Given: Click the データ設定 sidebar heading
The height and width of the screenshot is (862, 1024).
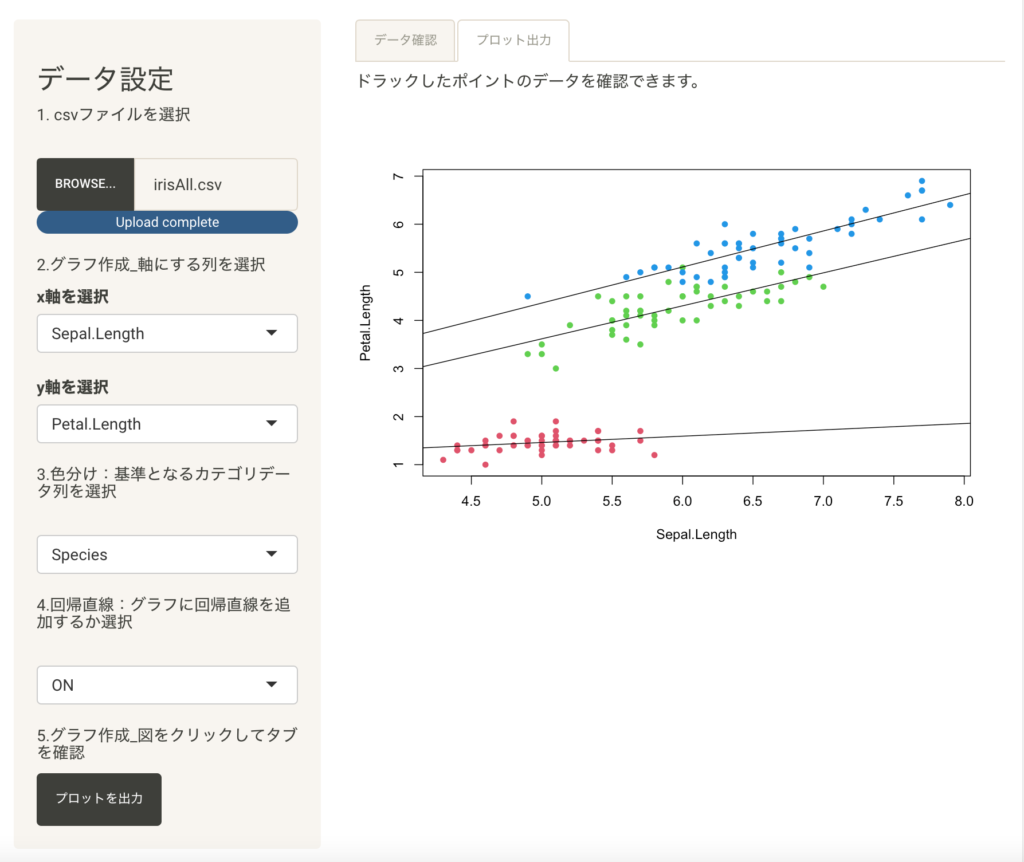Looking at the screenshot, I should [x=105, y=78].
